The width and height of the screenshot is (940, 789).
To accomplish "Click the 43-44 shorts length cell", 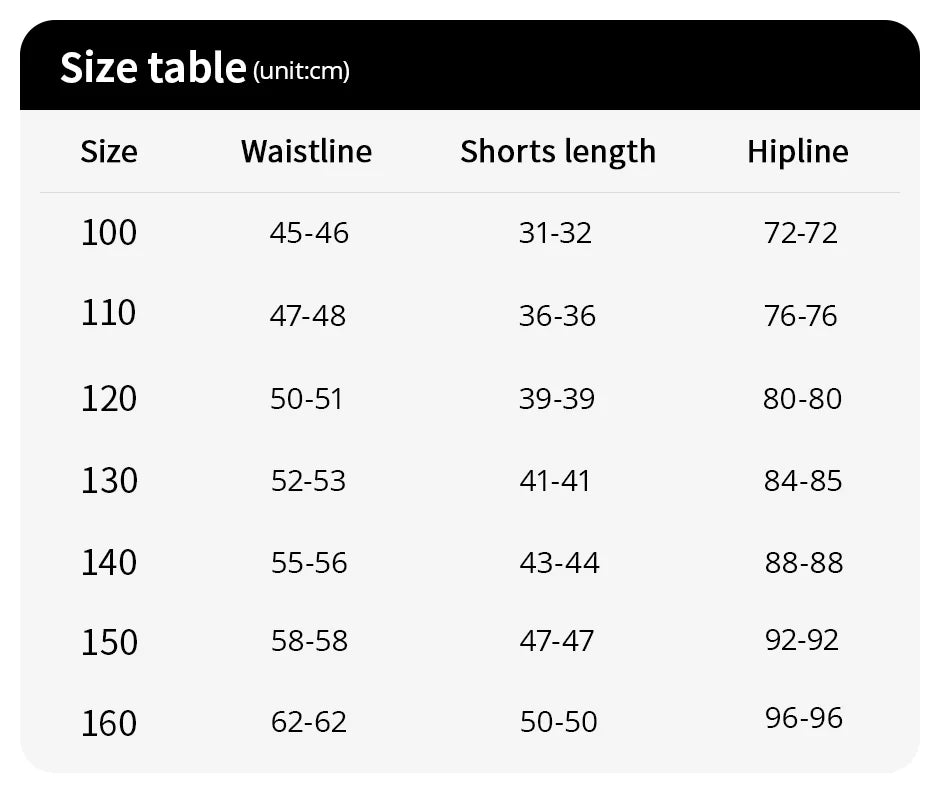I will [559, 563].
